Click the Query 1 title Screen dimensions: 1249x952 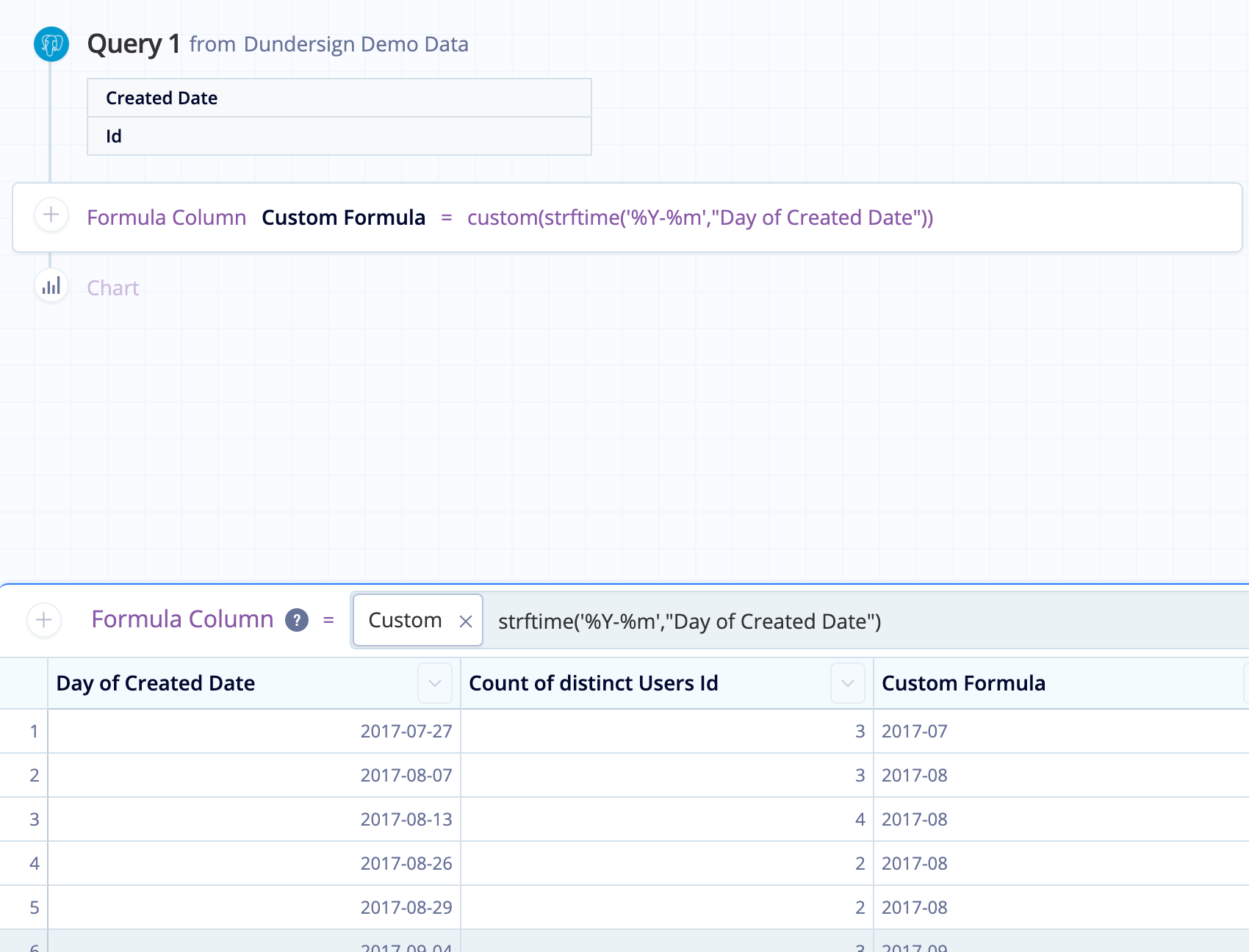pos(134,44)
